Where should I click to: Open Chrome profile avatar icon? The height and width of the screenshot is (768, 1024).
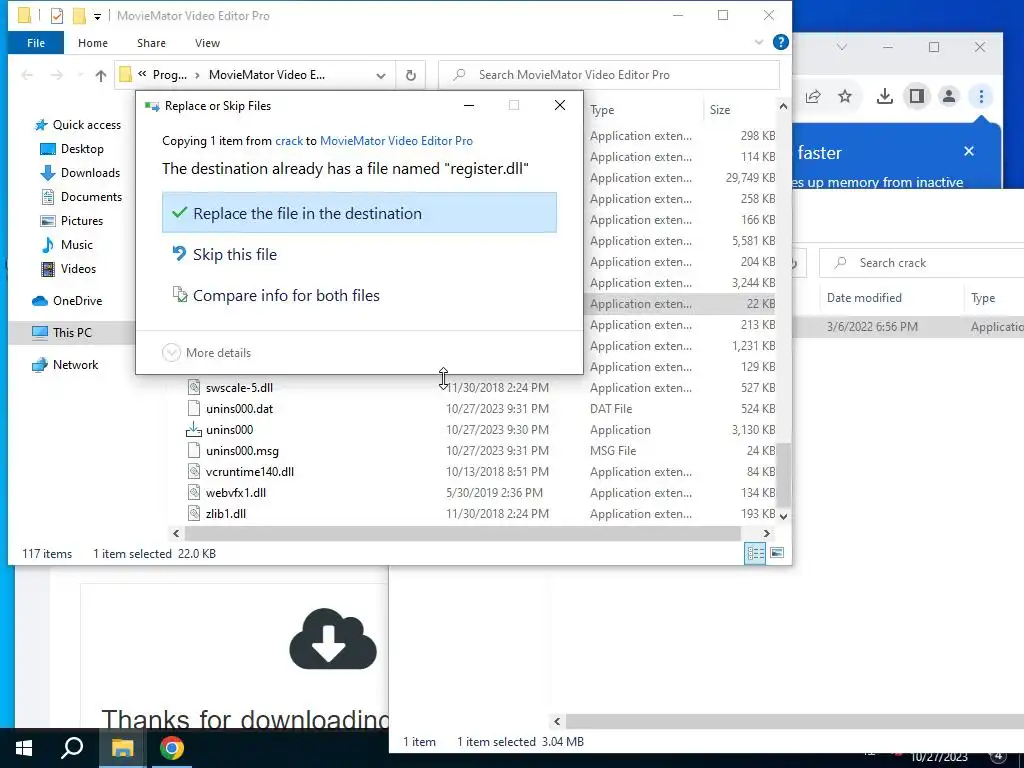click(949, 97)
